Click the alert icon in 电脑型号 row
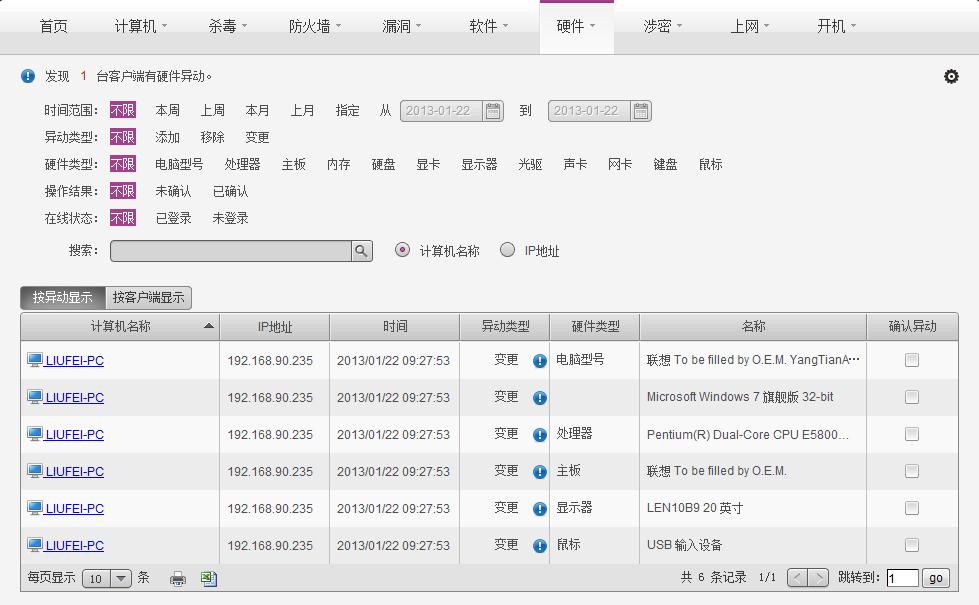The image size is (979, 605). (539, 361)
